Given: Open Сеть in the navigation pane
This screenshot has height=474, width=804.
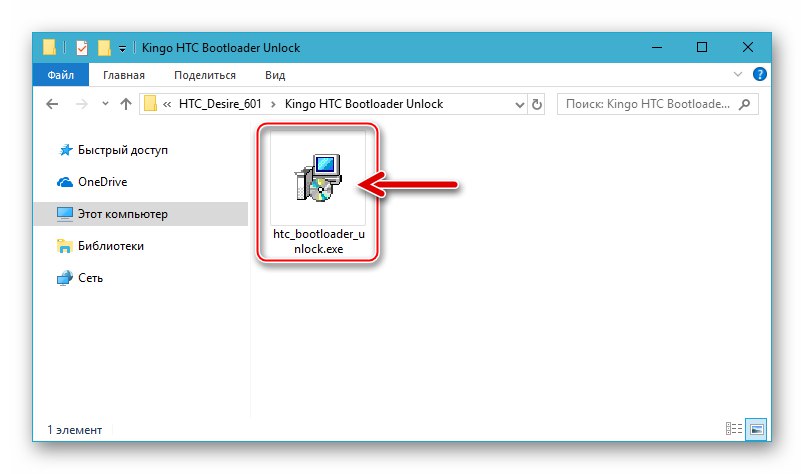Looking at the screenshot, I should coord(90,278).
